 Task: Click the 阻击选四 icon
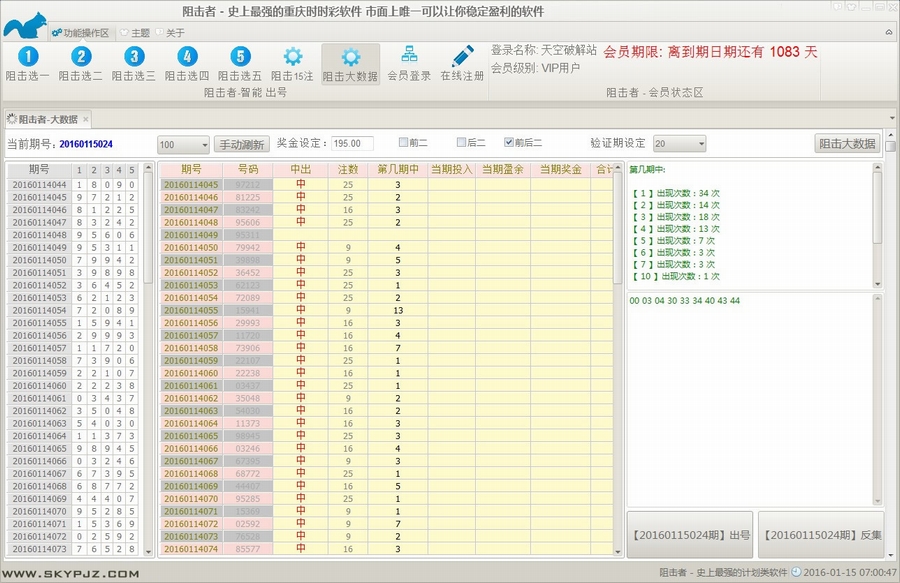click(188, 58)
